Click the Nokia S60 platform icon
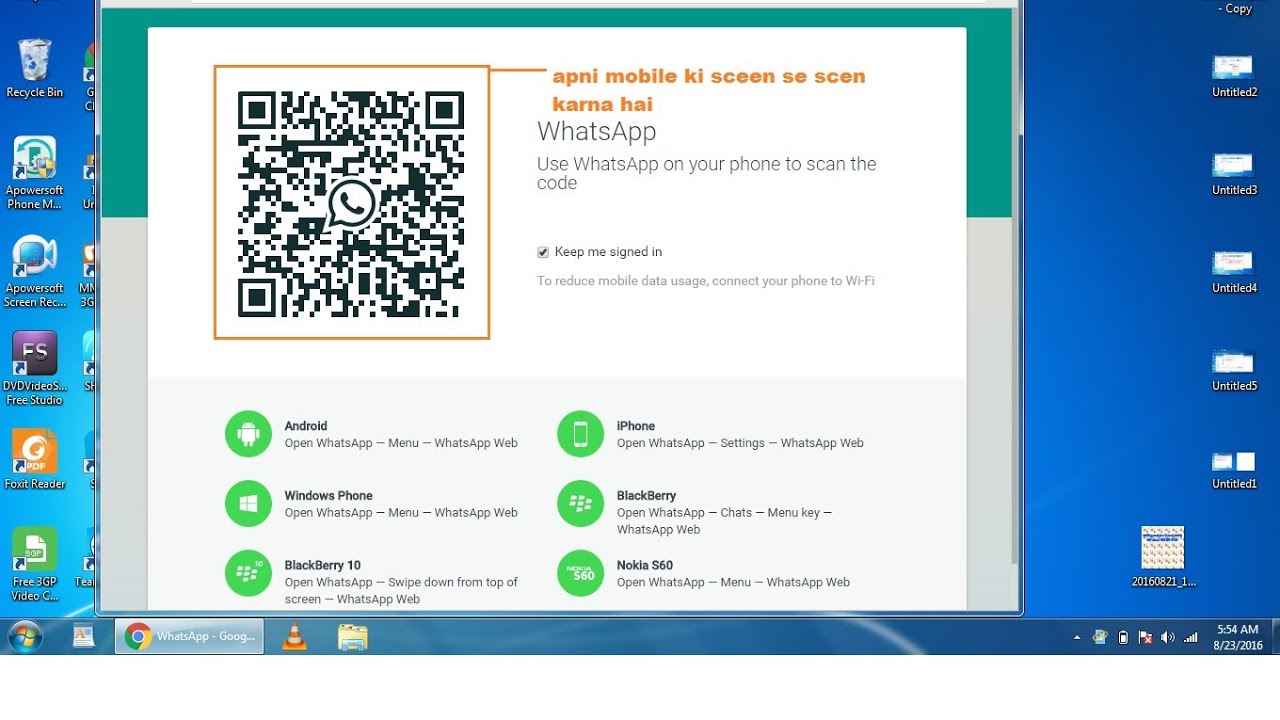 (x=580, y=573)
